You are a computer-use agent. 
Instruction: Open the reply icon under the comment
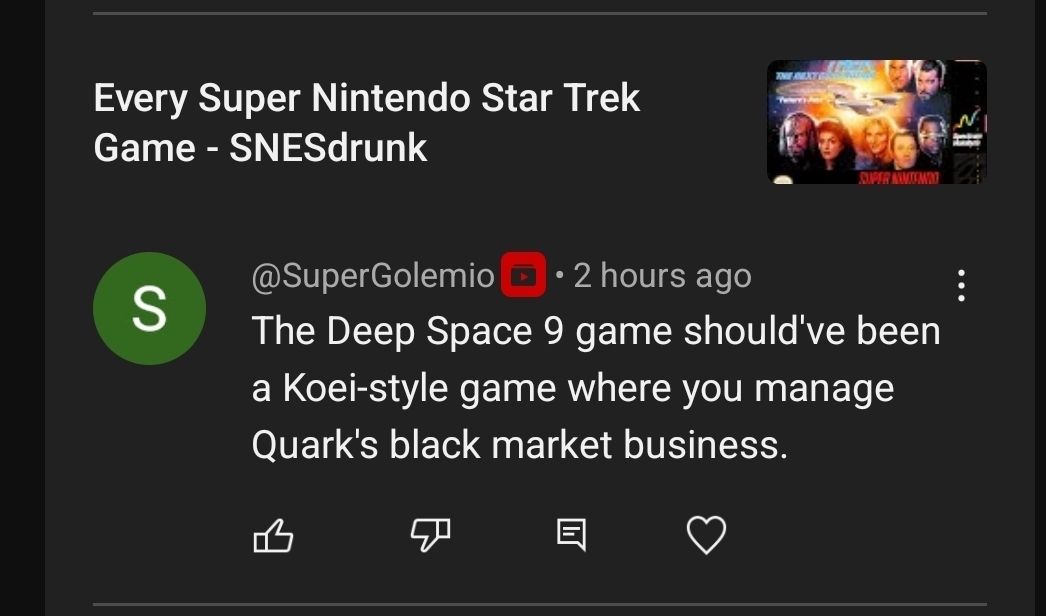571,536
